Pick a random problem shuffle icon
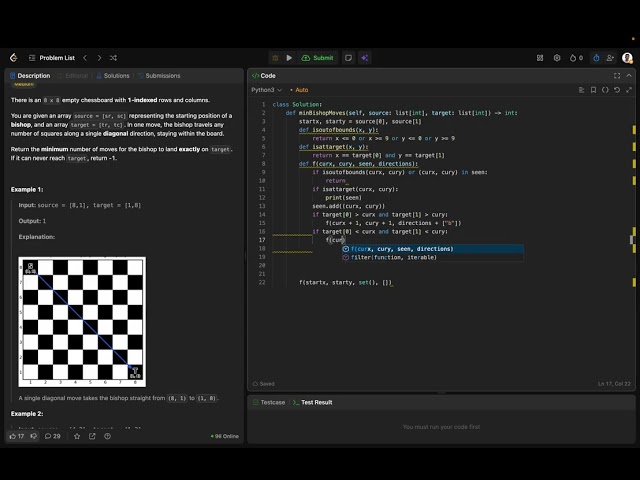The height and width of the screenshot is (480, 640). [x=113, y=58]
